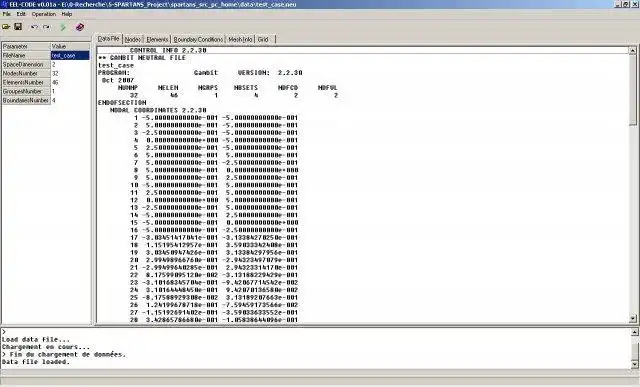Click the GAMBIT NEUTRAL FILE line
This screenshot has width=640, height=387.
point(142,58)
